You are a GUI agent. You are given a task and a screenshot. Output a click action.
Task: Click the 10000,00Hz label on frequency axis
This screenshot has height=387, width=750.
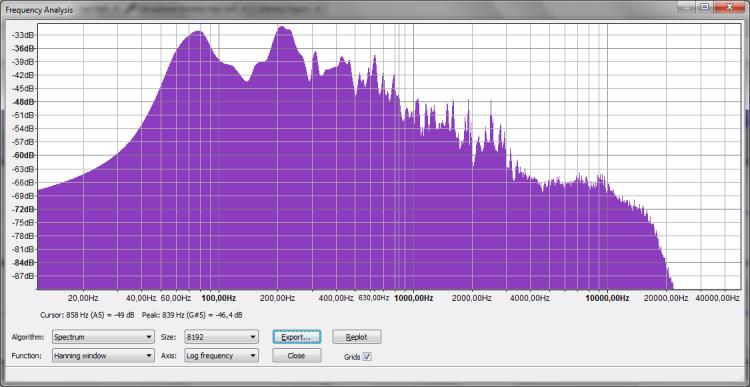pos(607,298)
